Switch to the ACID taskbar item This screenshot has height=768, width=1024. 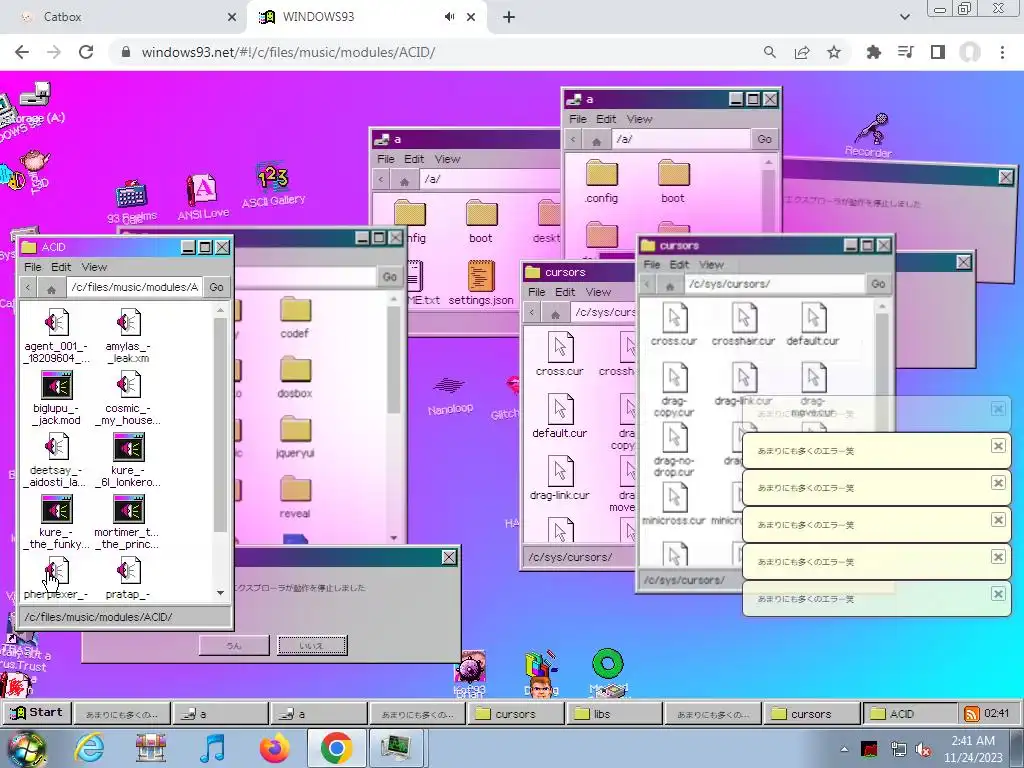click(x=909, y=714)
